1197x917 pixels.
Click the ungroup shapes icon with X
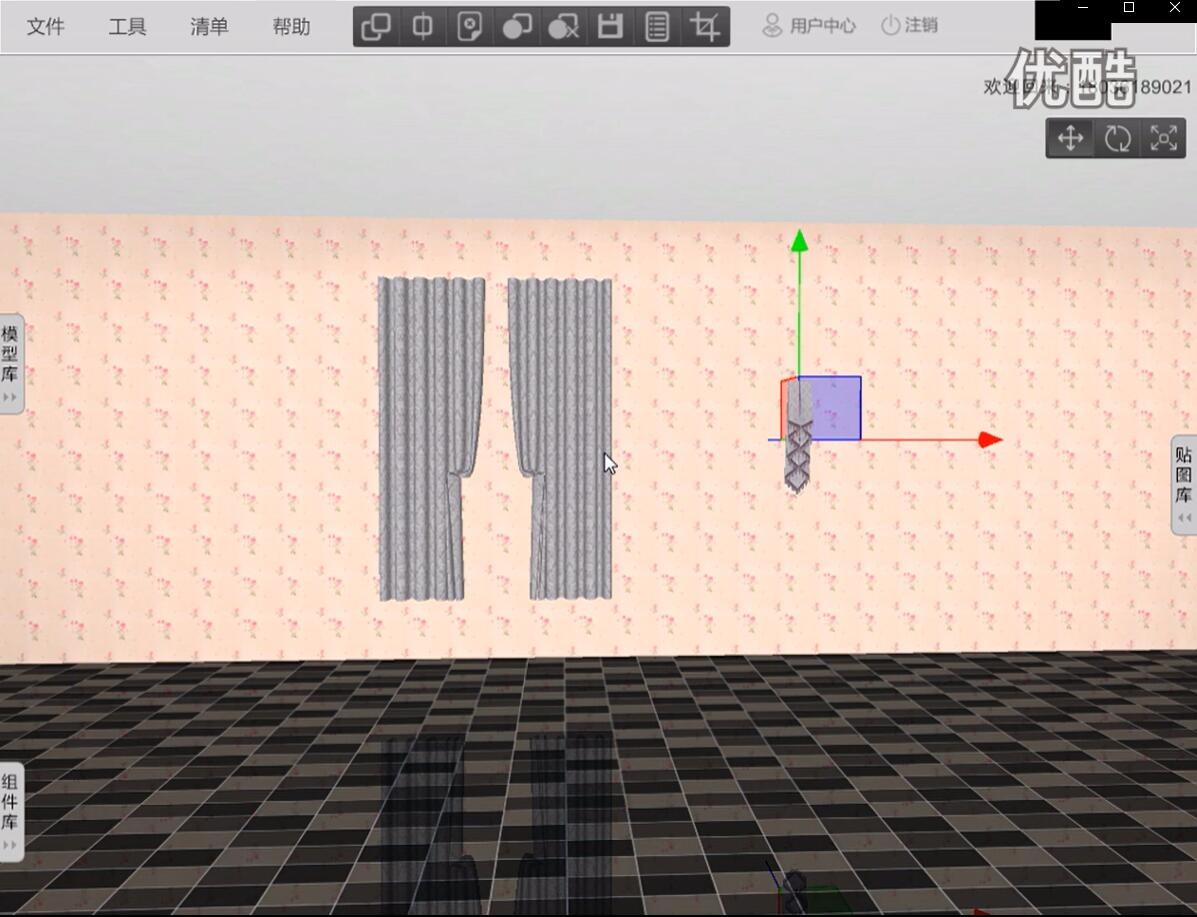[x=563, y=27]
